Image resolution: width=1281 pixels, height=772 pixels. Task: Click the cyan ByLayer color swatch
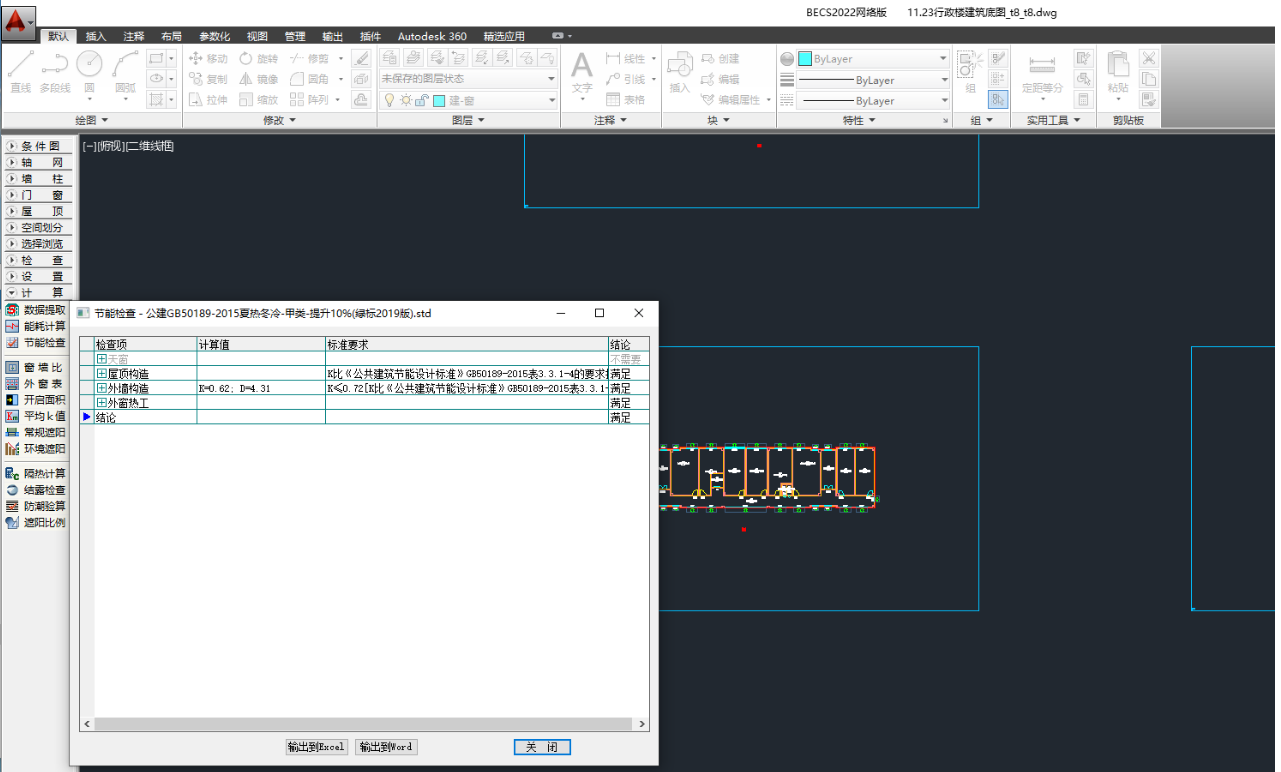pos(804,59)
